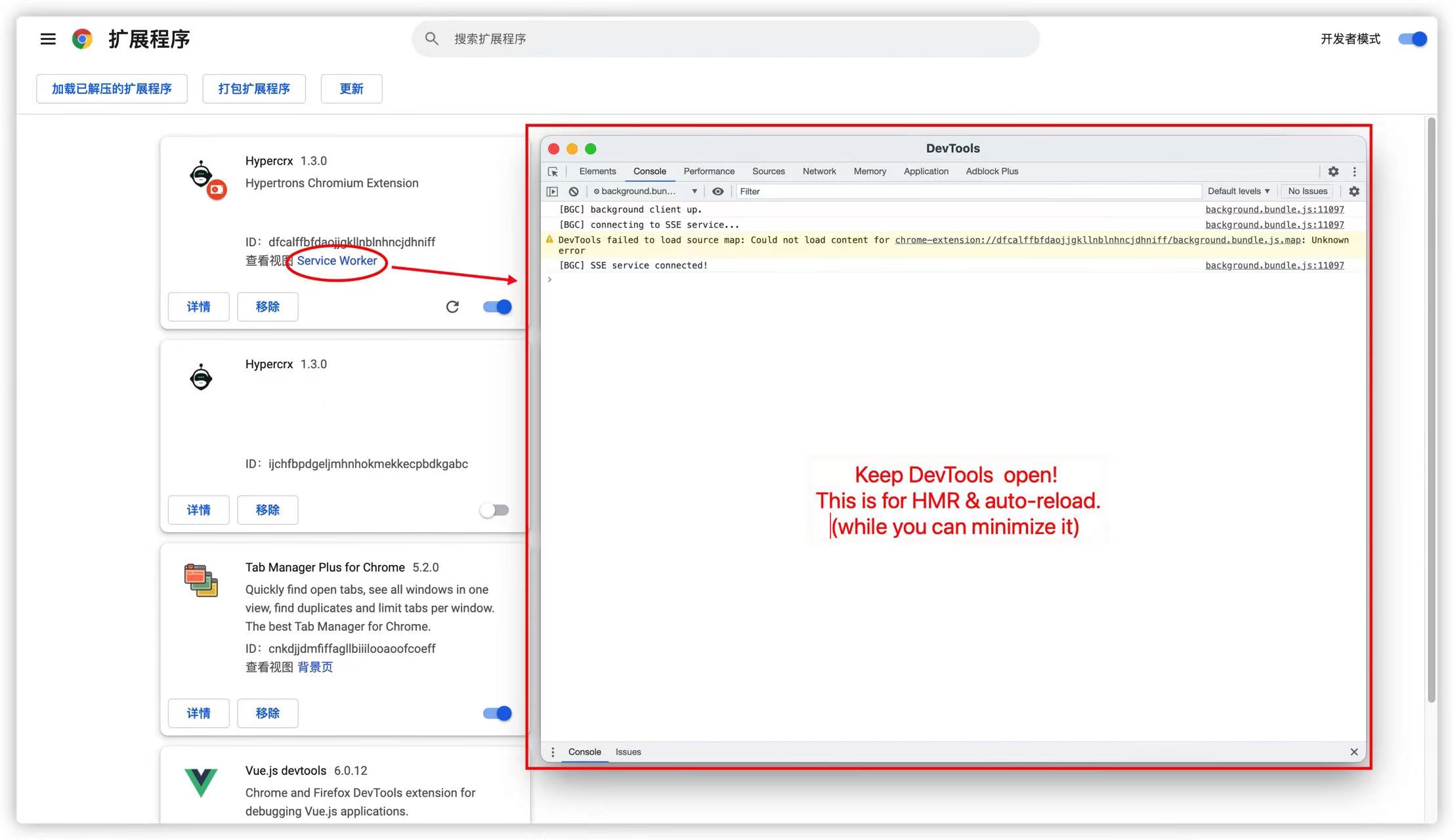Open the drawer three-dot menu
Viewport: 1454px width, 840px height.
[553, 752]
